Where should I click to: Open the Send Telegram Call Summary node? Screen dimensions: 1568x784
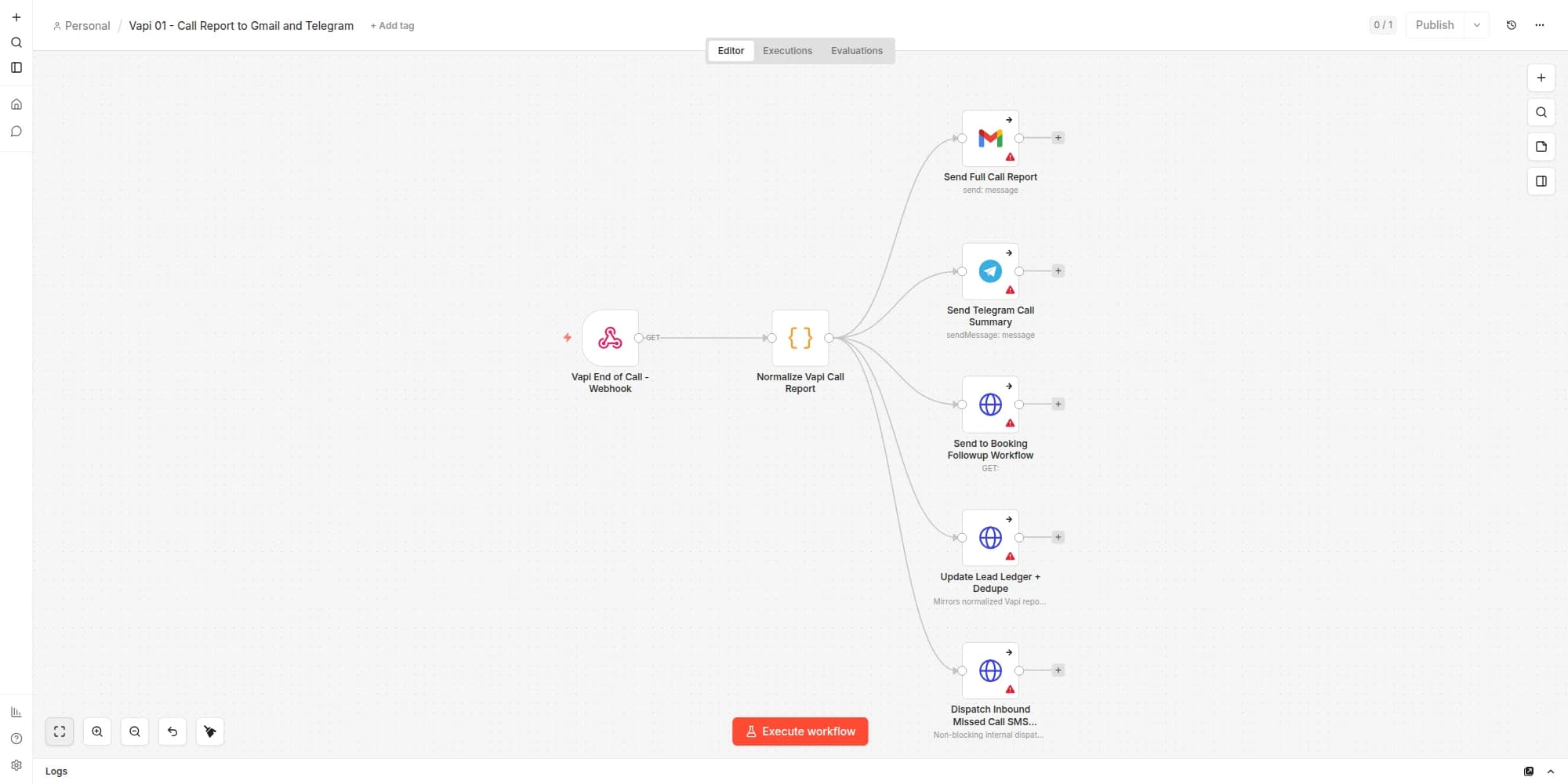tap(990, 271)
